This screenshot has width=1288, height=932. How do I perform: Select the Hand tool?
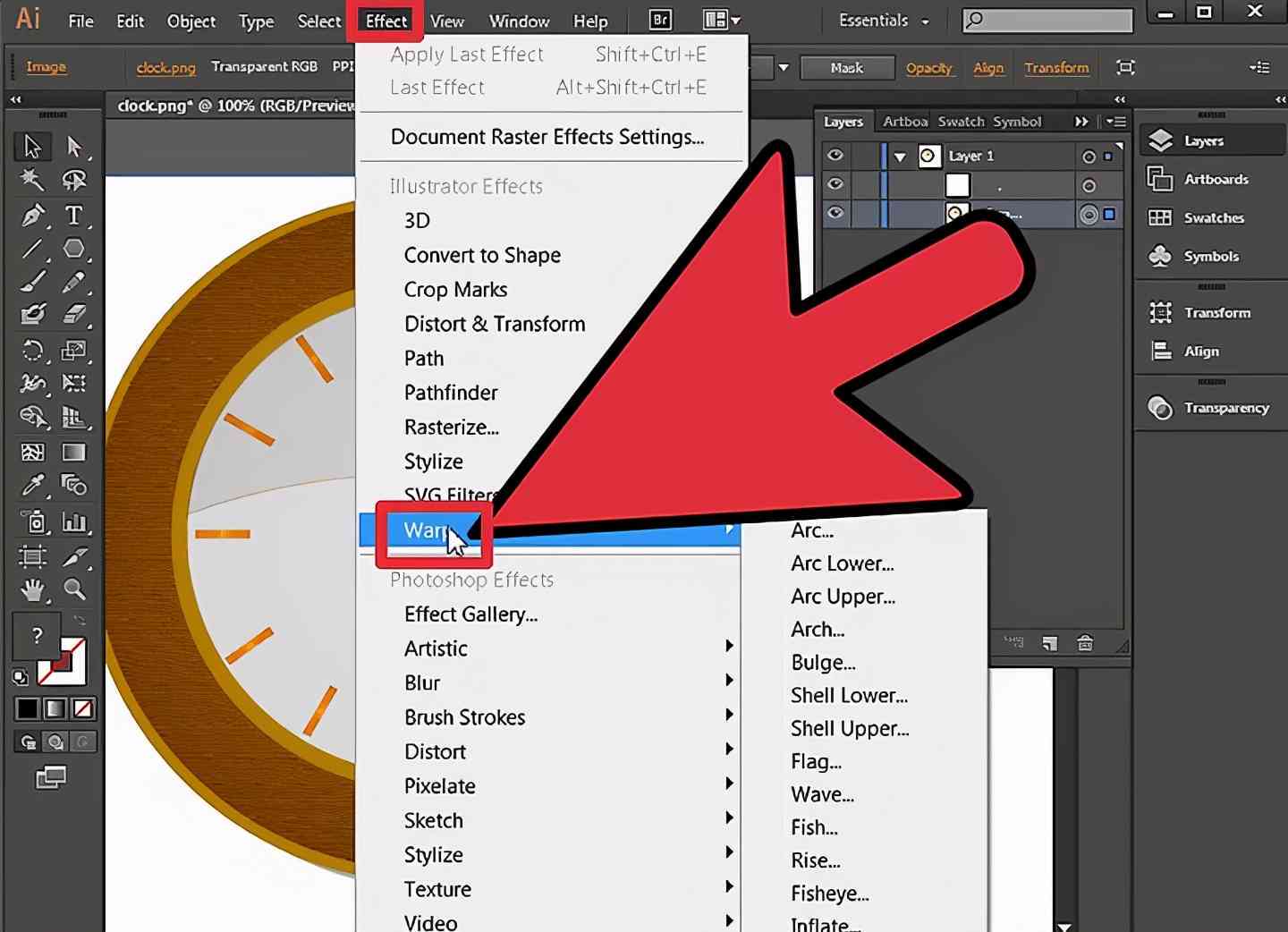point(32,589)
